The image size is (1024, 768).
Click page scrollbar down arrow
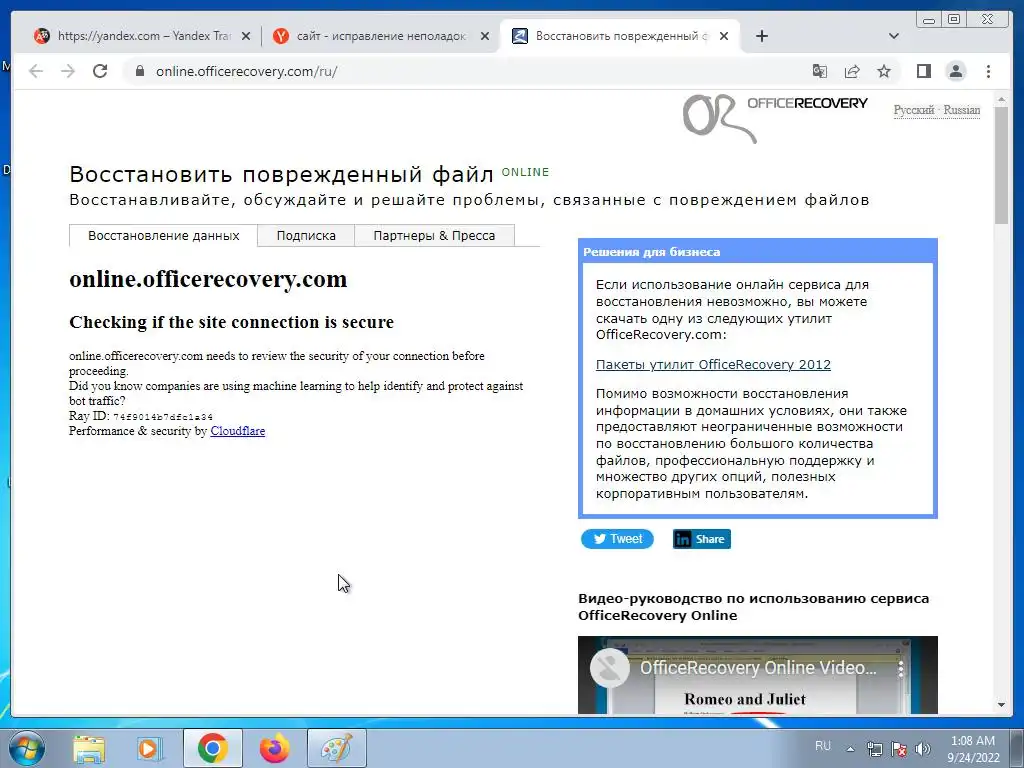pos(1001,705)
